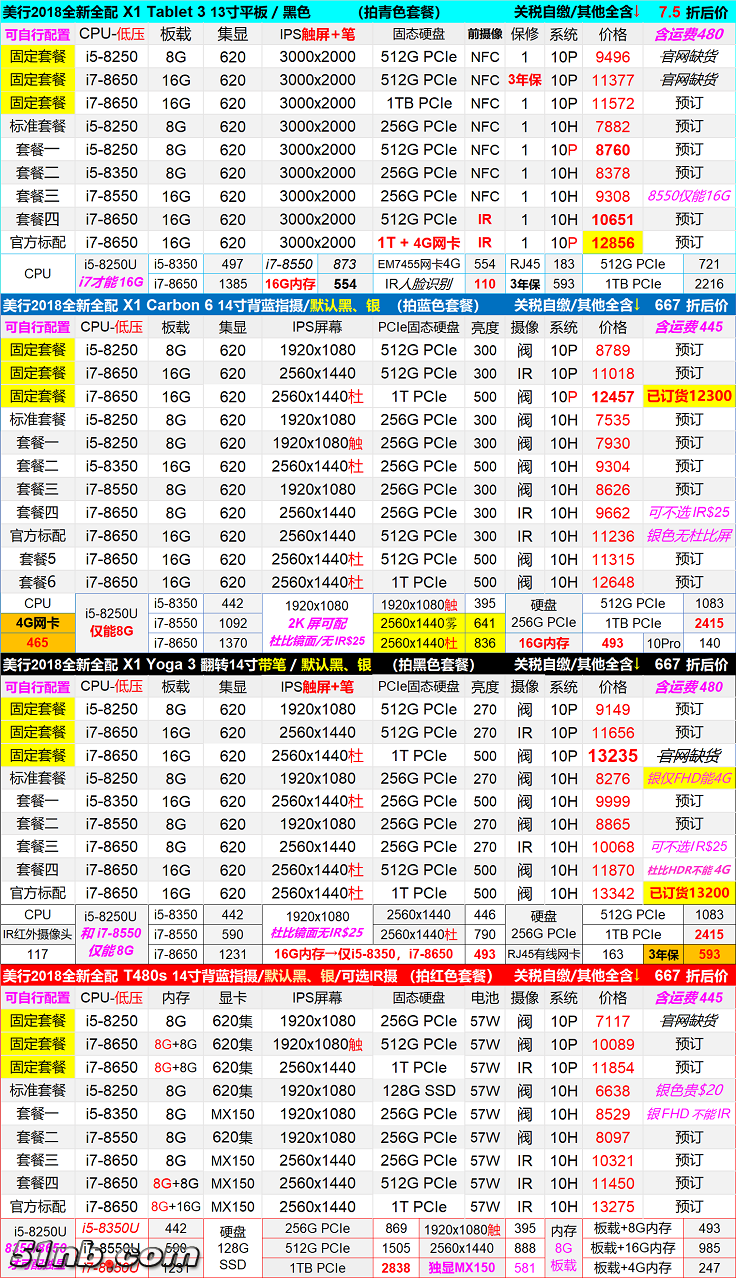
Task: Select the price cell 7882
Action: pyautogui.click(x=613, y=127)
